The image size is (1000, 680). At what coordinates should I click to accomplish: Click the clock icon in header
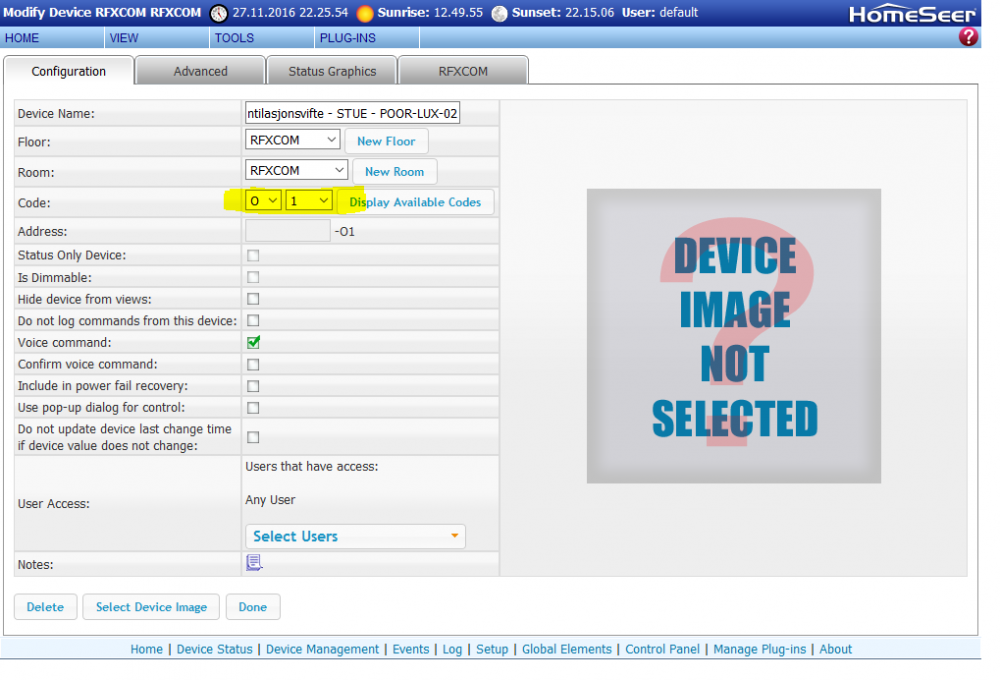(x=219, y=13)
